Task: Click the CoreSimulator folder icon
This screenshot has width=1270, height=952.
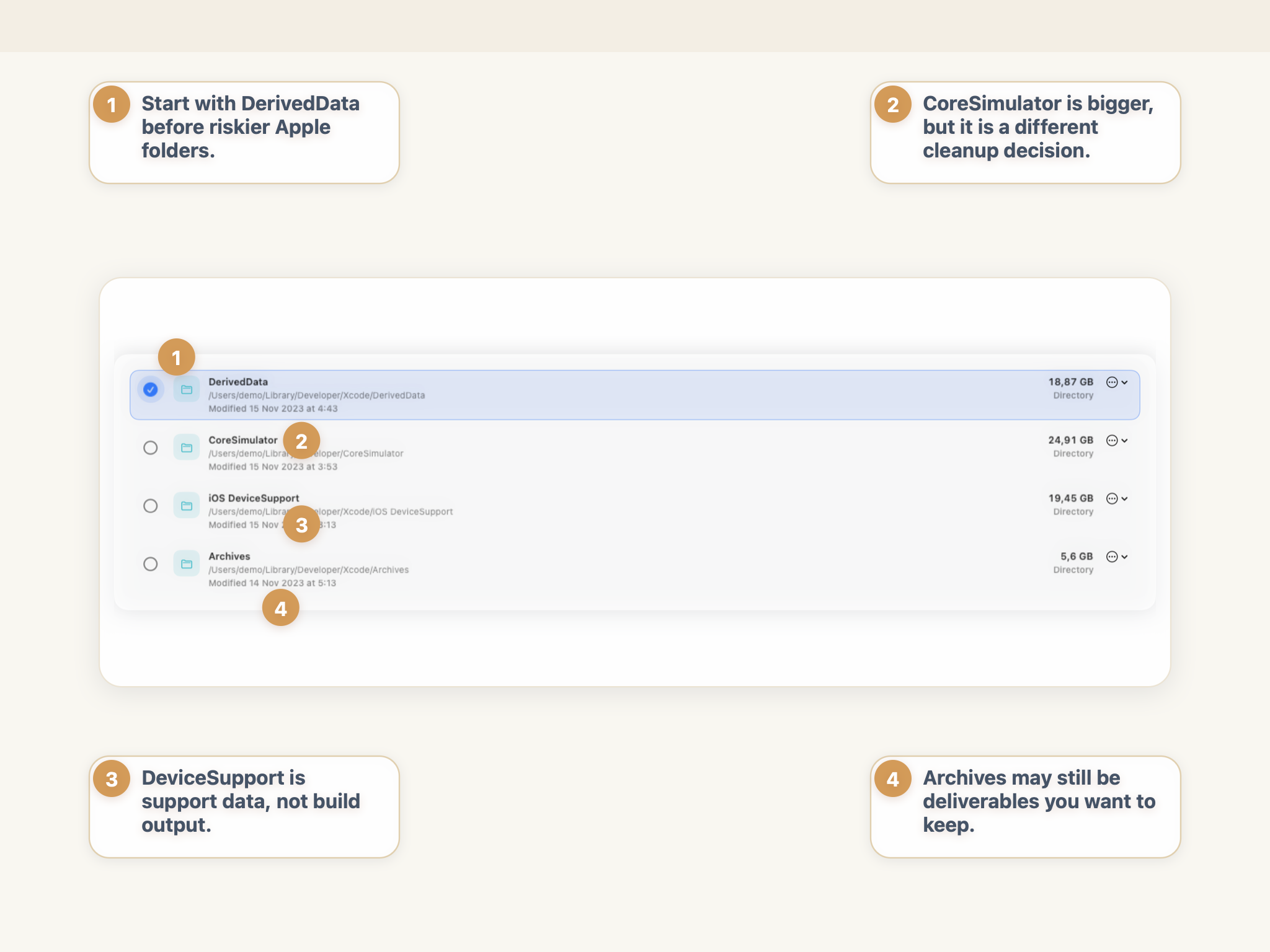Action: tap(186, 447)
